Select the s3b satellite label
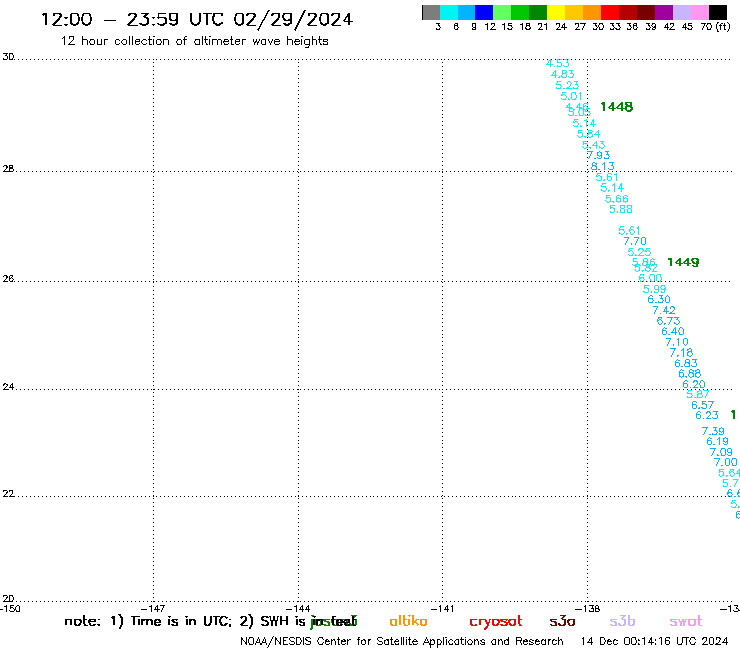 point(622,621)
